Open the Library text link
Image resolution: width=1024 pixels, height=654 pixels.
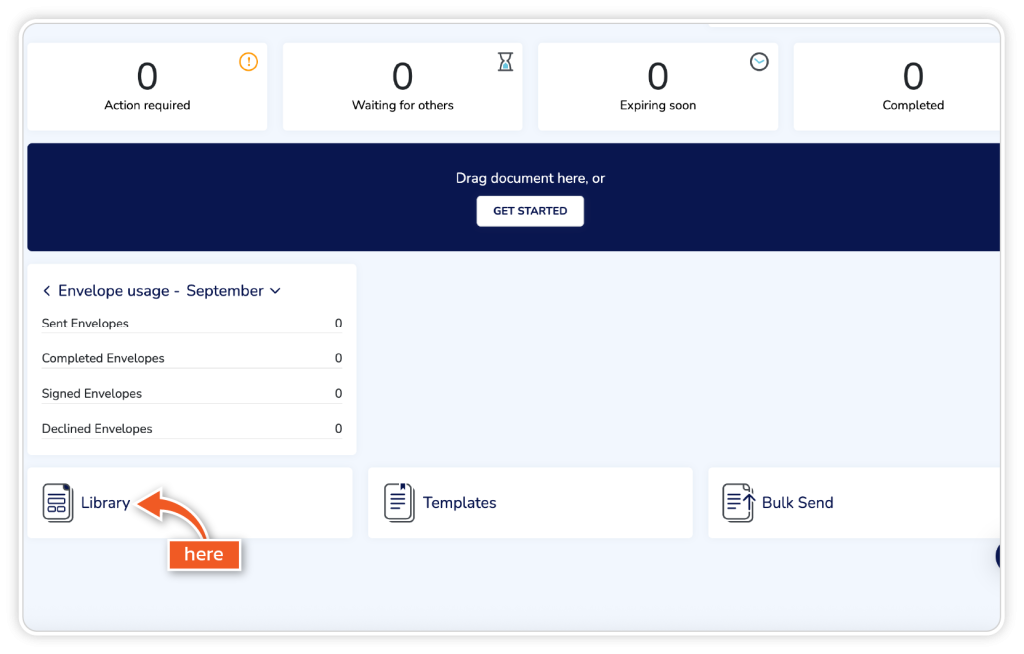pos(105,503)
